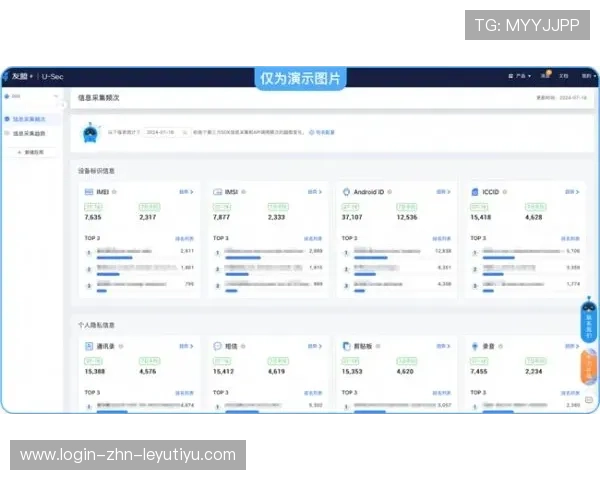Click the ICCID SIM card icon
This screenshot has height=480, width=600.
[x=475, y=192]
